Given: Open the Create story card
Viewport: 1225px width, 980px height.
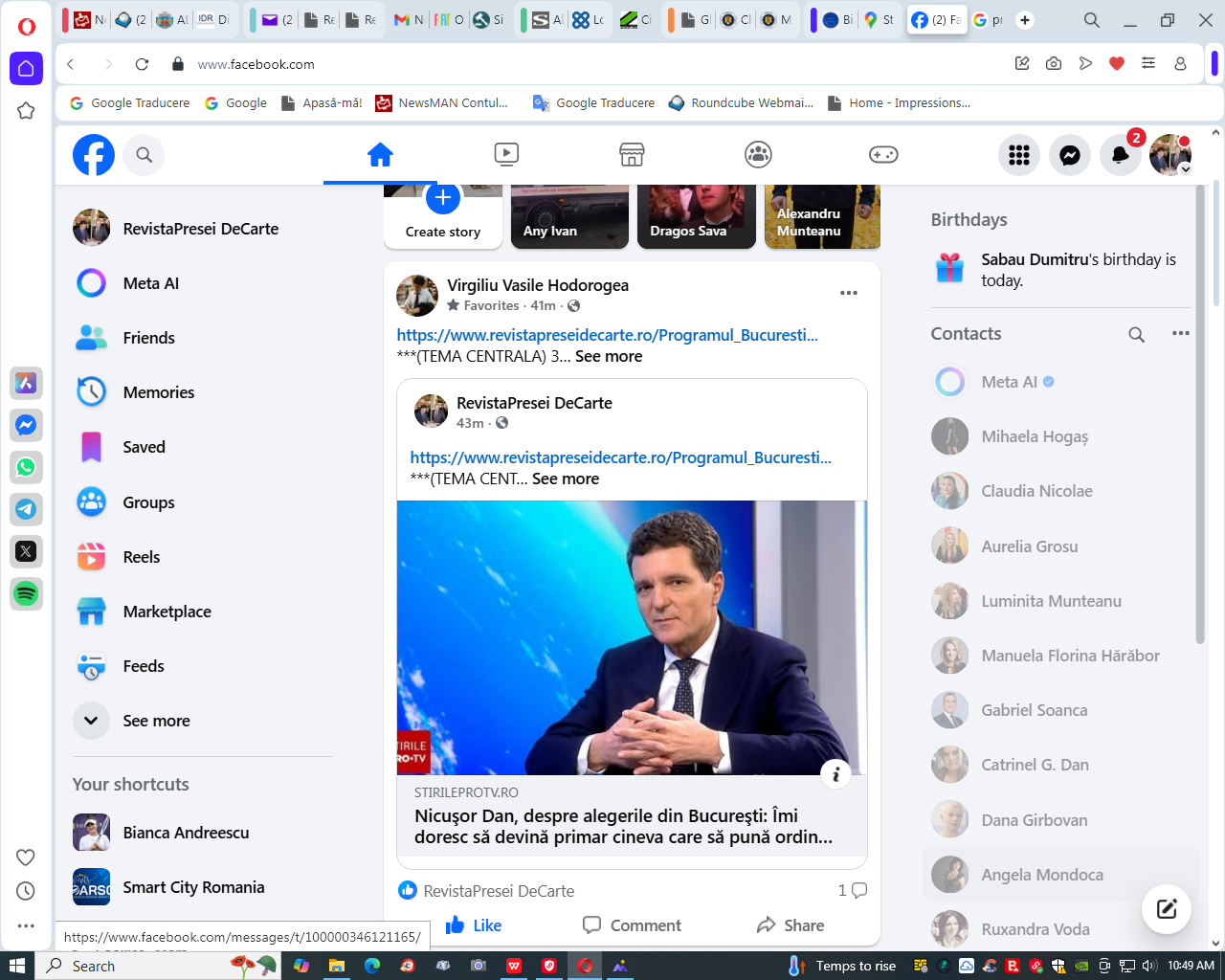Looking at the screenshot, I should coord(442,216).
